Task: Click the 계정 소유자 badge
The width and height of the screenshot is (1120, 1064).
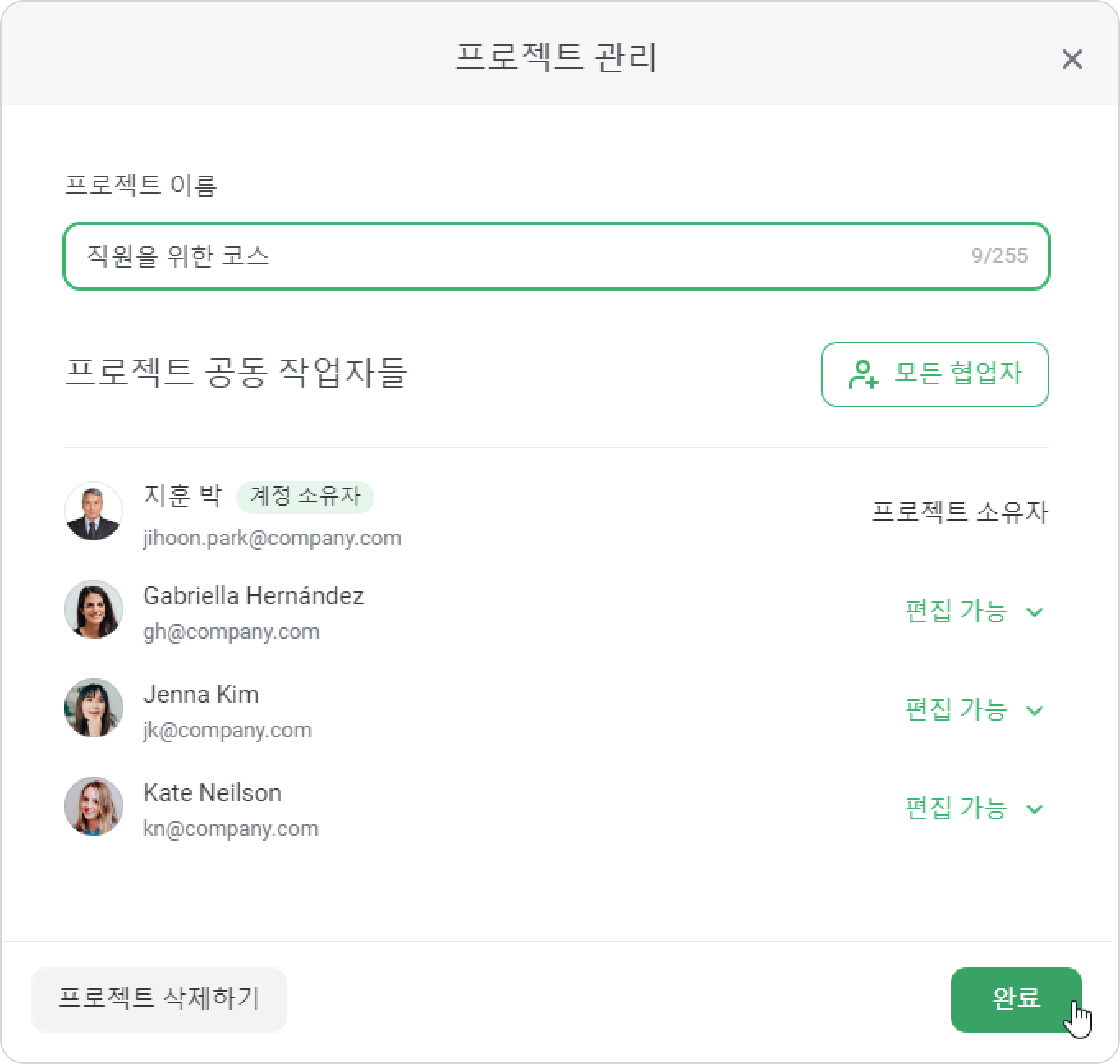Action: pyautogui.click(x=305, y=496)
